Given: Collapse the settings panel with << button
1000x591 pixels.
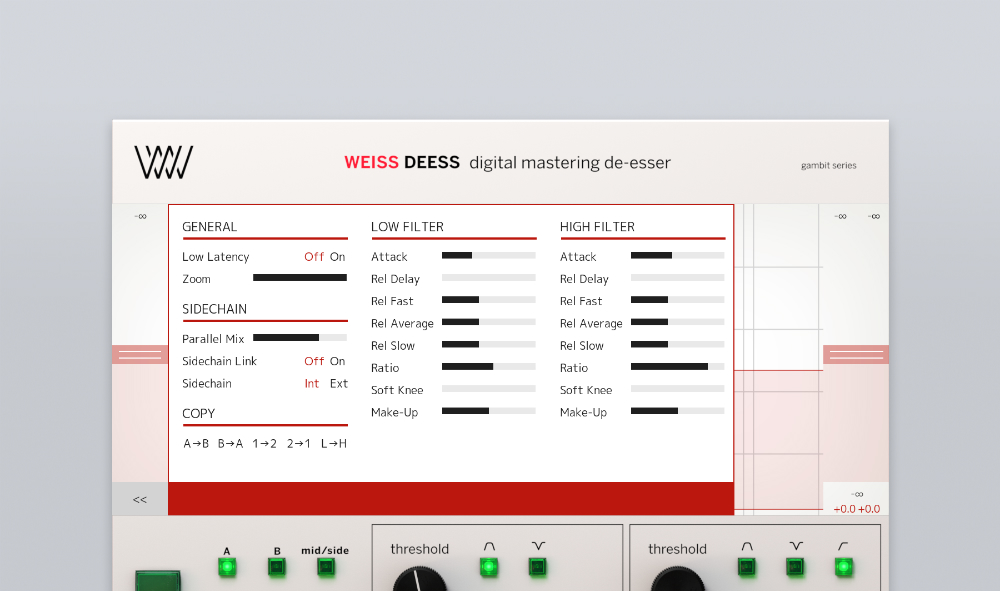Looking at the screenshot, I should tap(140, 499).
